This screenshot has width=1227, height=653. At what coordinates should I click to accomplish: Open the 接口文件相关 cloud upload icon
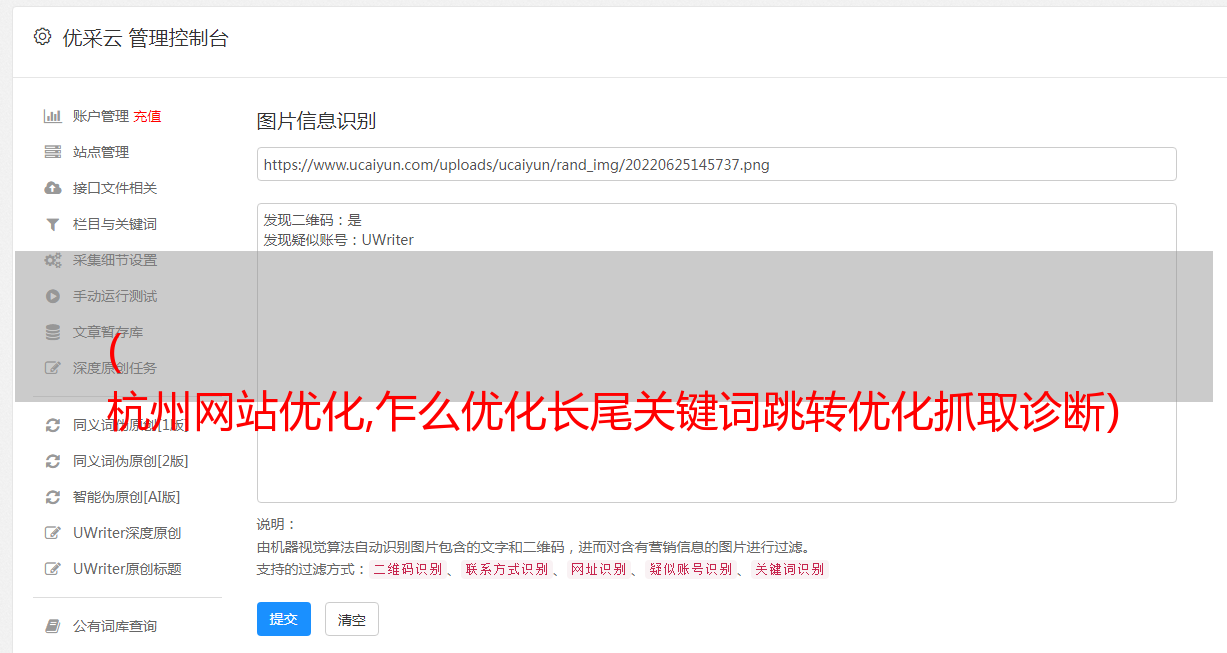tap(53, 188)
